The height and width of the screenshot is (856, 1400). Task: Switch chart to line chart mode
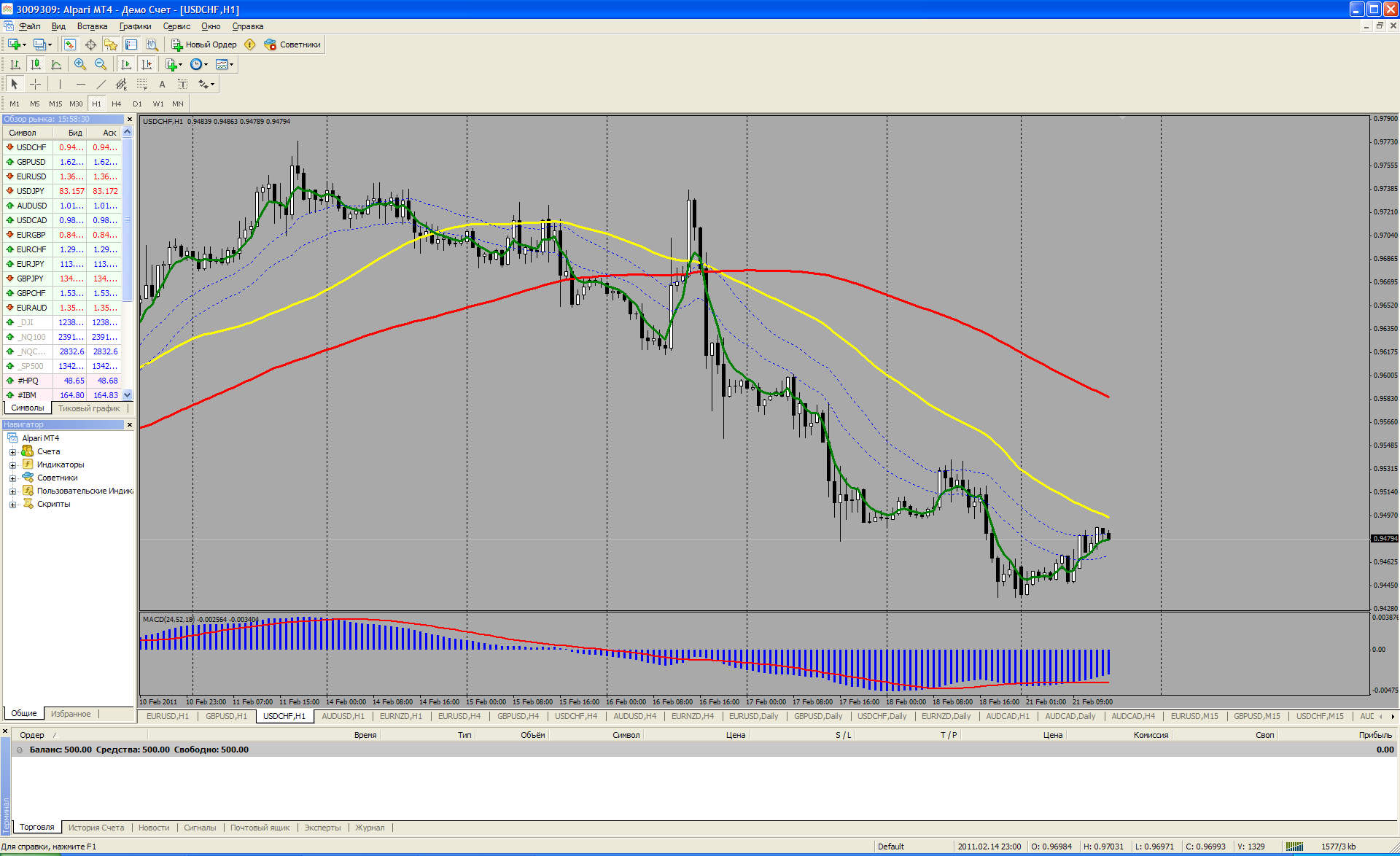(56, 64)
